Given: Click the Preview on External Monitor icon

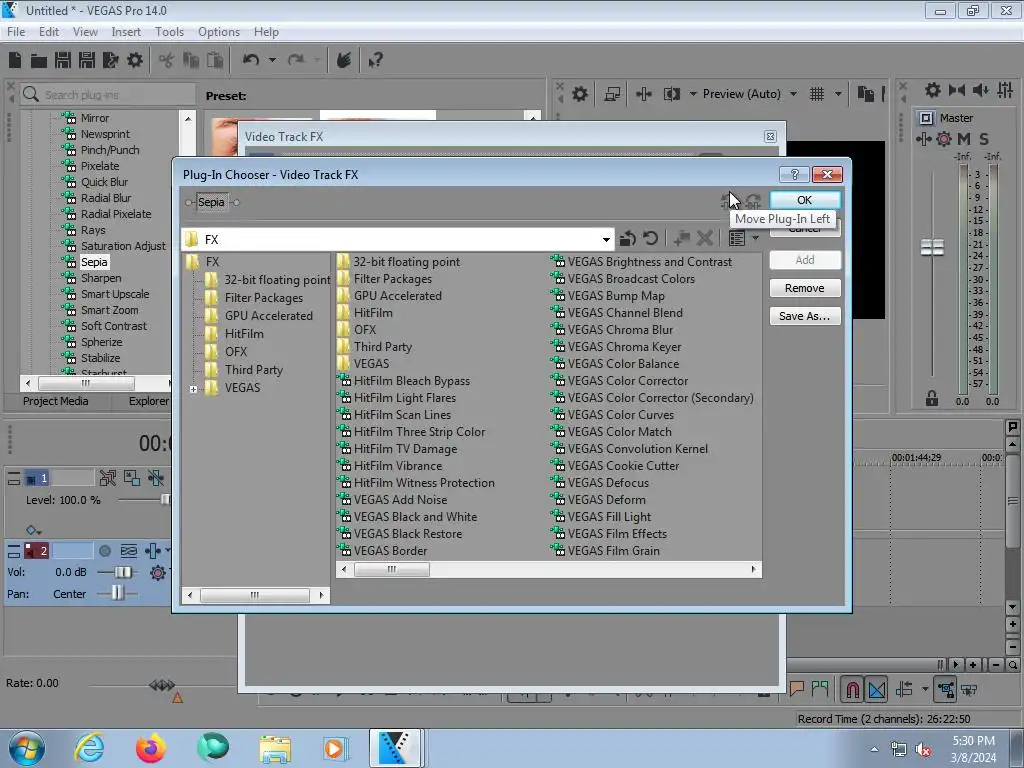Looking at the screenshot, I should pyautogui.click(x=612, y=94).
